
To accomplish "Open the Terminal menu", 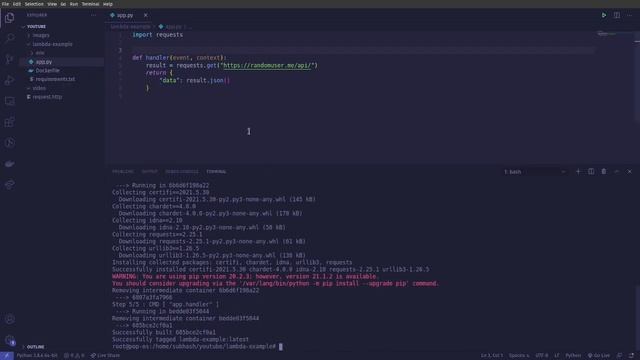I will pos(91,4).
